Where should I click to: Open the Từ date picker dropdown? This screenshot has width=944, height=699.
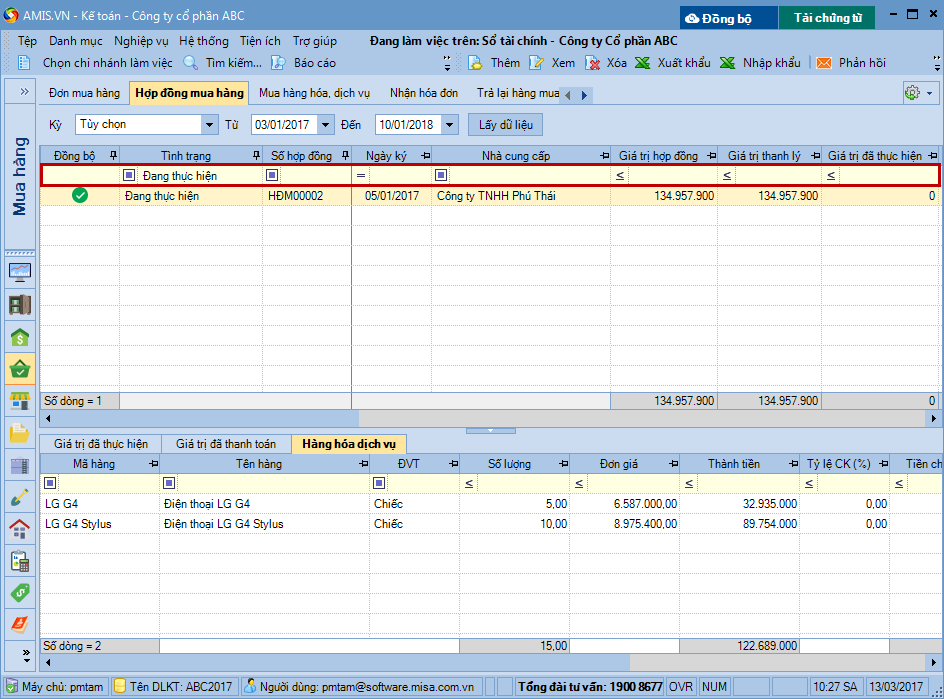coord(327,125)
